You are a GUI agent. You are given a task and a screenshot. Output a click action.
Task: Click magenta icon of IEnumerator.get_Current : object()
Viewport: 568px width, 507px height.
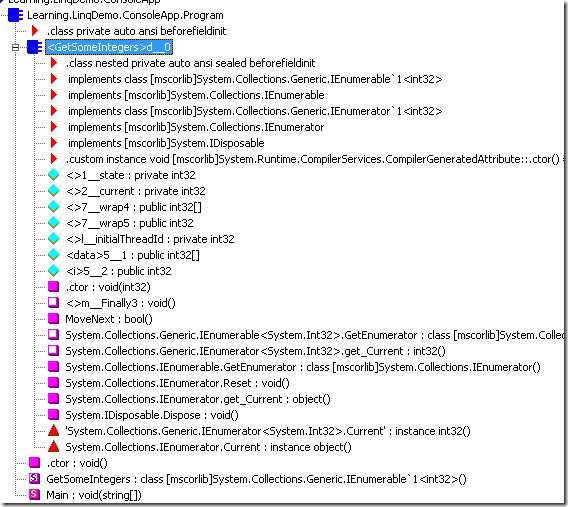click(53, 399)
